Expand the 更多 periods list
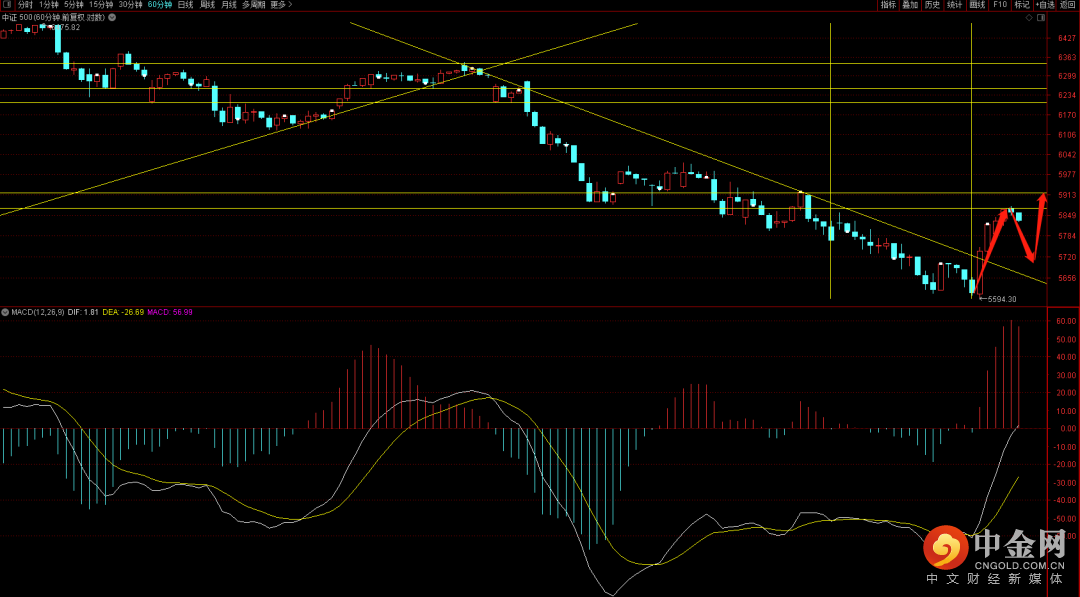This screenshot has height=597, width=1080. (x=282, y=5)
